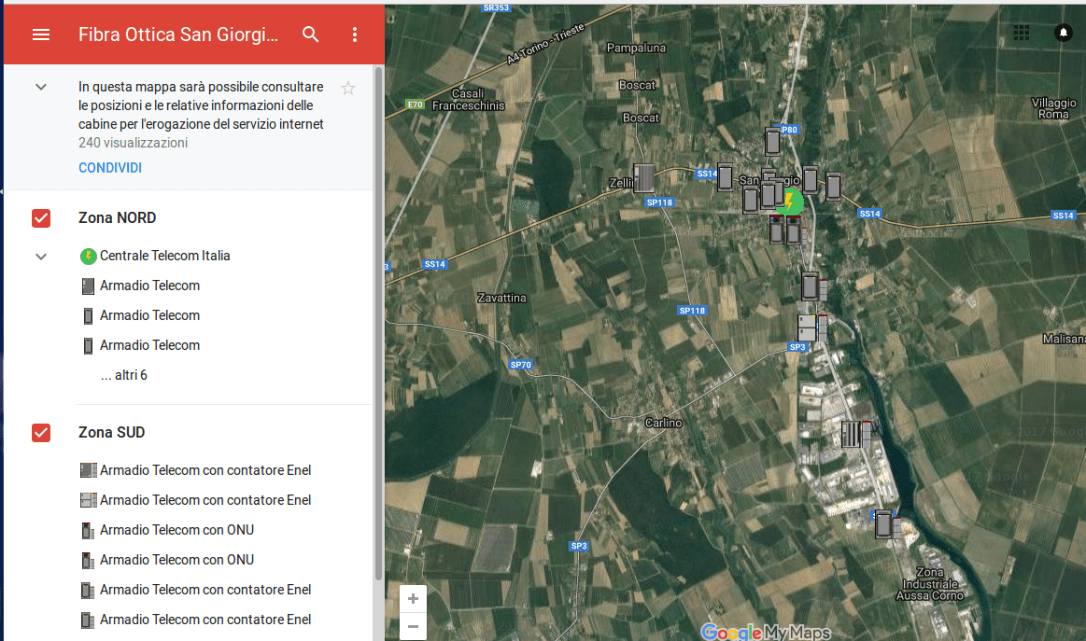Click the search magnifier icon
The width and height of the screenshot is (1086, 641).
pos(311,35)
